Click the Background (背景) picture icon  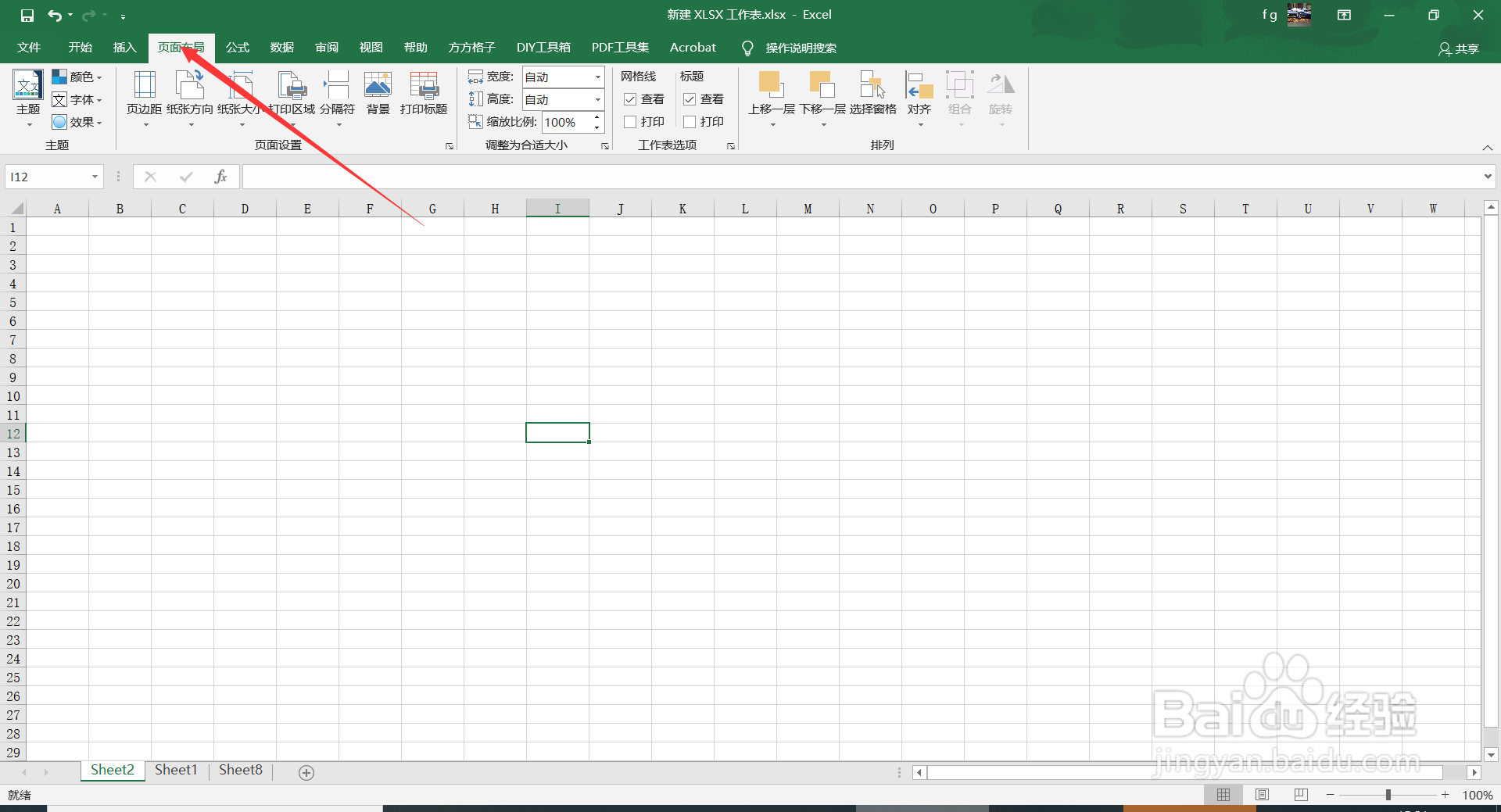(378, 84)
